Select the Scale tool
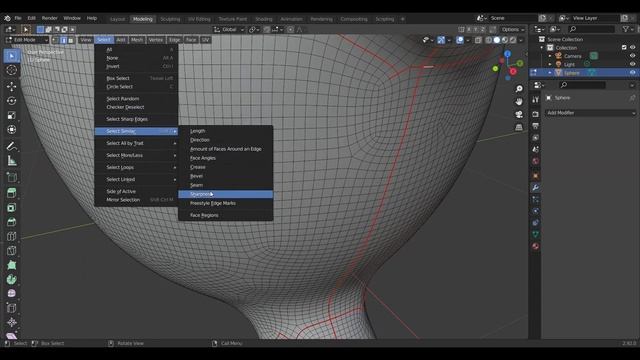Viewport: 640px width, 360px height. tap(11, 116)
